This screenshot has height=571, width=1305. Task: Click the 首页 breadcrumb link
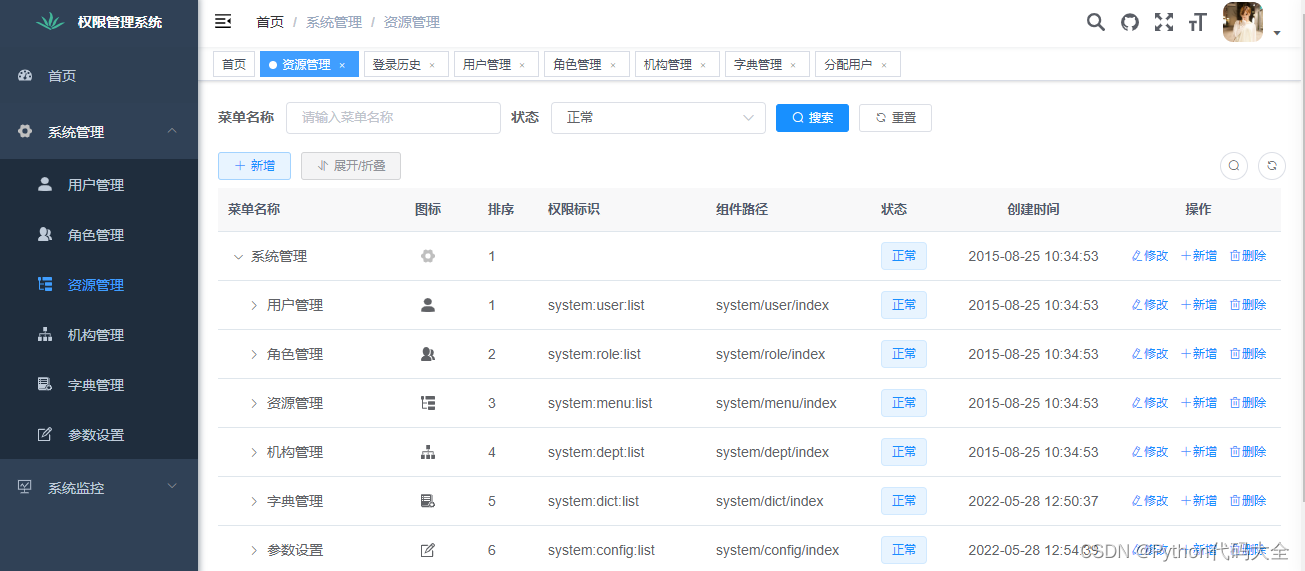[x=270, y=22]
